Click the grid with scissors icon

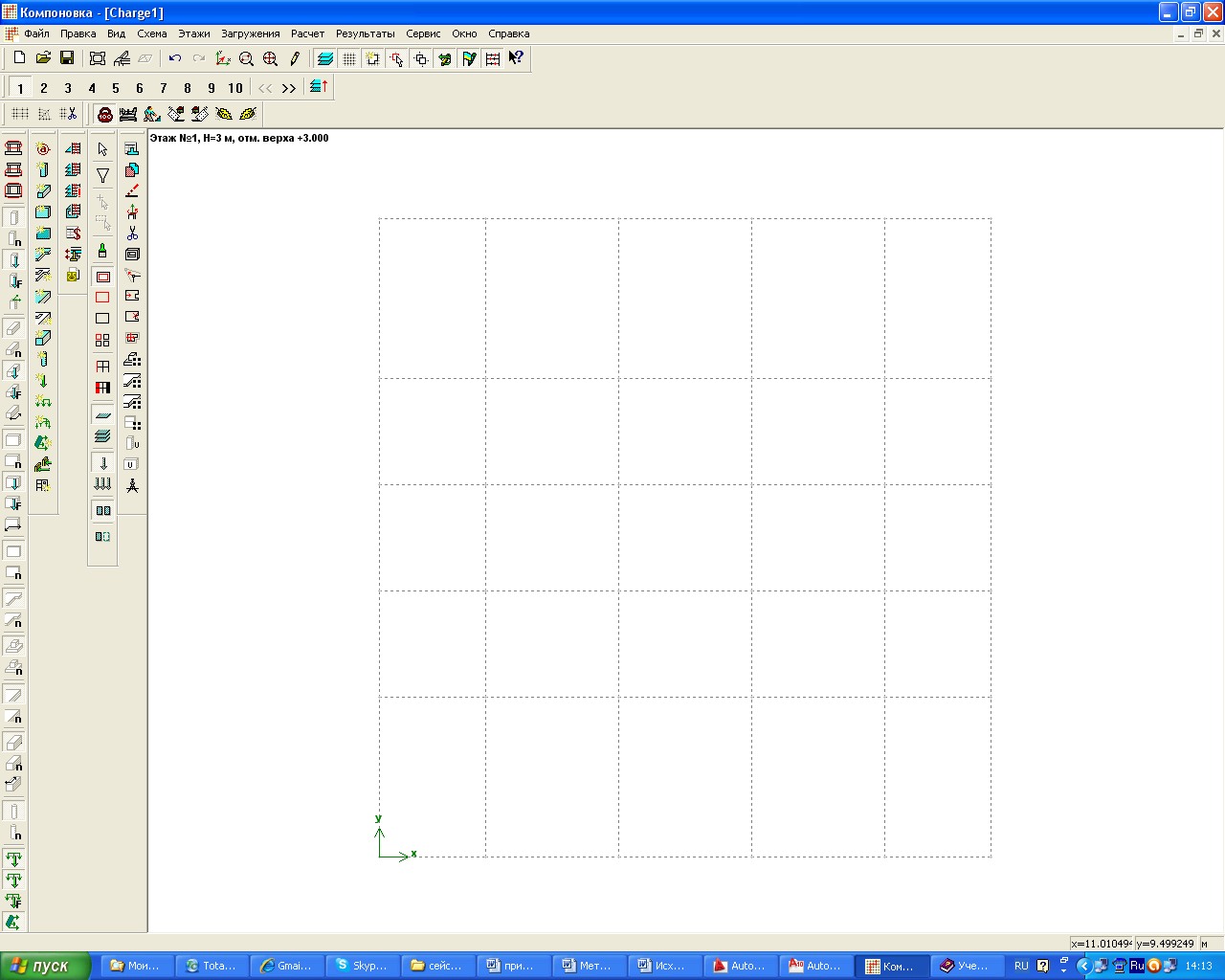pos(68,114)
